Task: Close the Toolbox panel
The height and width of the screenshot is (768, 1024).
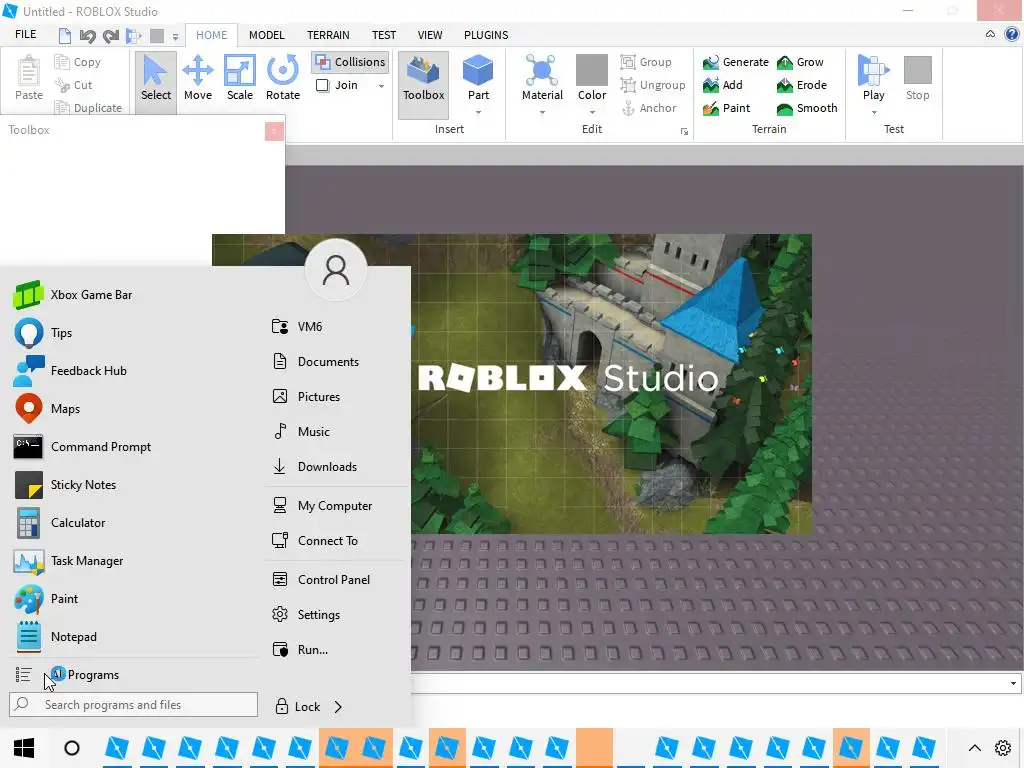Action: [x=274, y=131]
